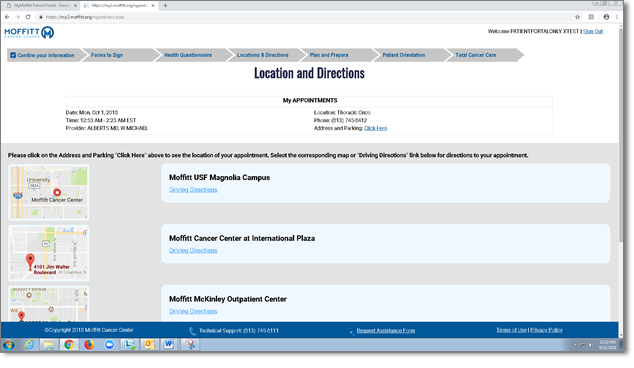The width and height of the screenshot is (634, 368).
Task: Open the Request Assistance Form link
Action: tap(386, 330)
